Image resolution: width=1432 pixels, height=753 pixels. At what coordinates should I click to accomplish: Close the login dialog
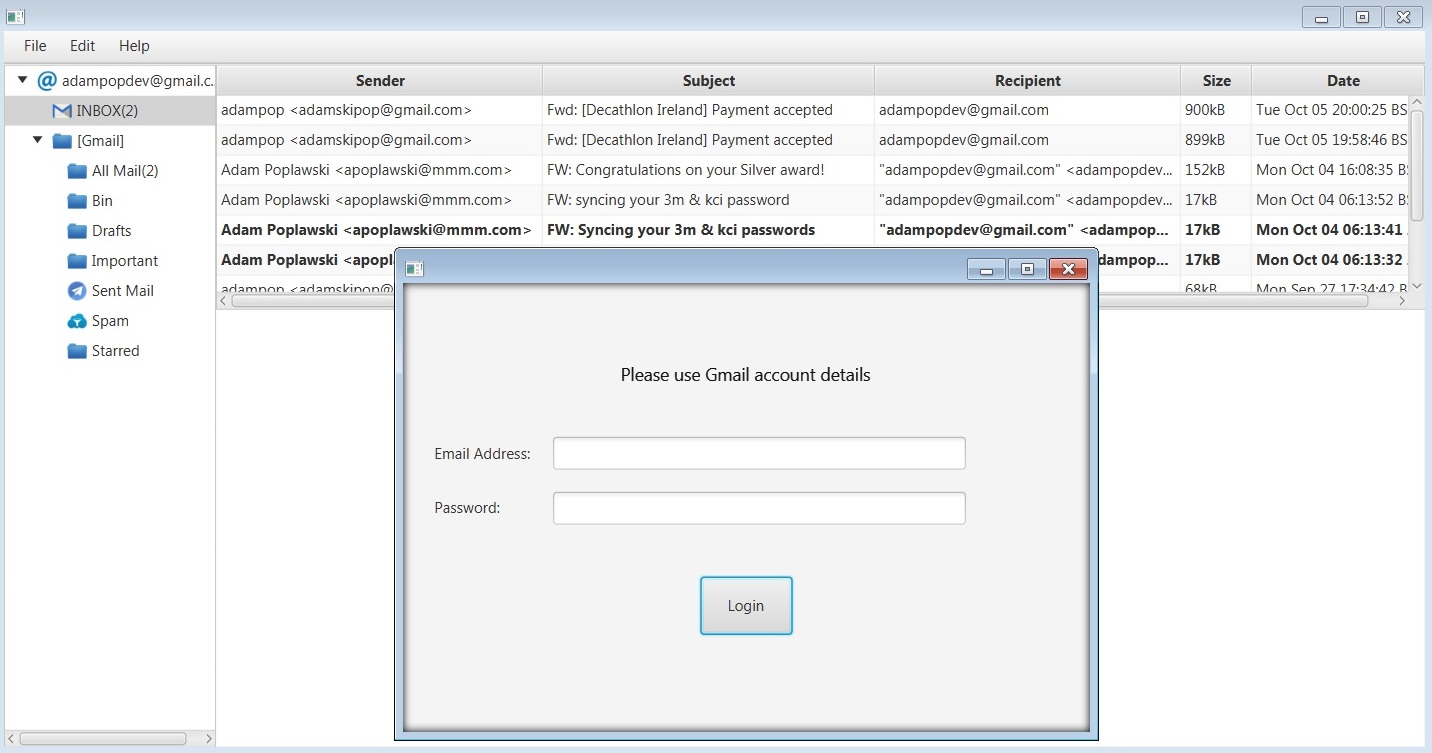1068,269
